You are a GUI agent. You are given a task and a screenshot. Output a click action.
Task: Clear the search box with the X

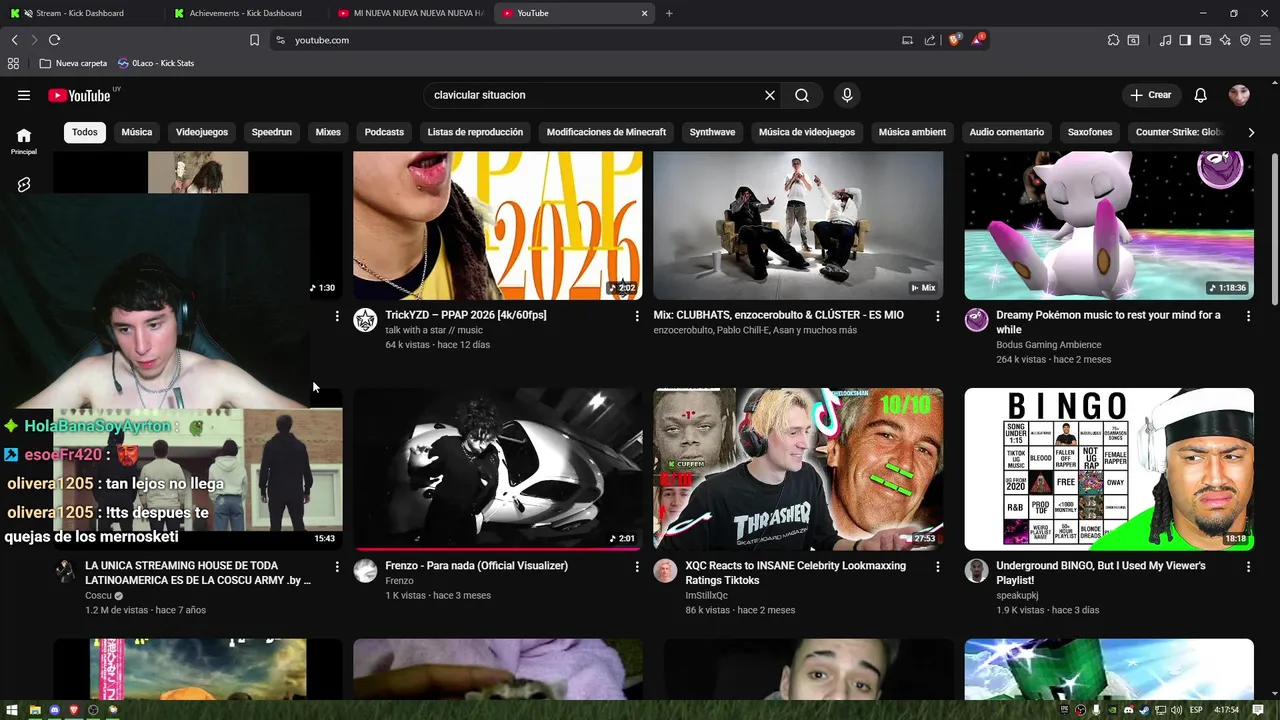click(770, 95)
